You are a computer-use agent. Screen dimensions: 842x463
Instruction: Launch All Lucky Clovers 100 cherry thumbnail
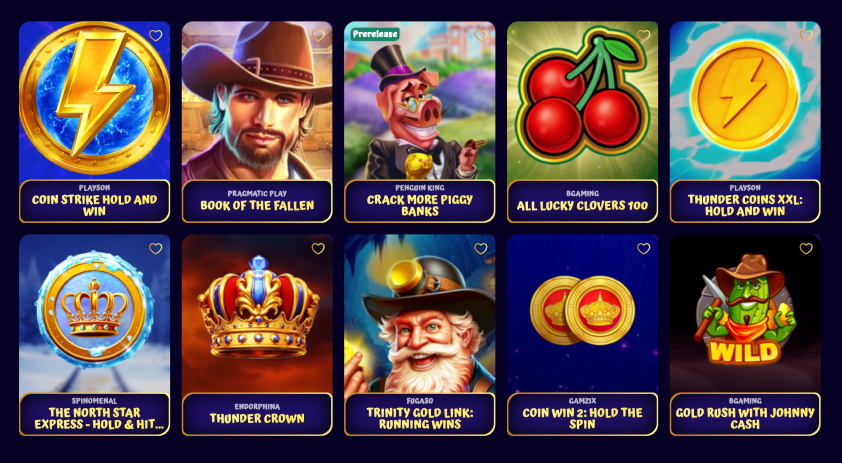[583, 100]
